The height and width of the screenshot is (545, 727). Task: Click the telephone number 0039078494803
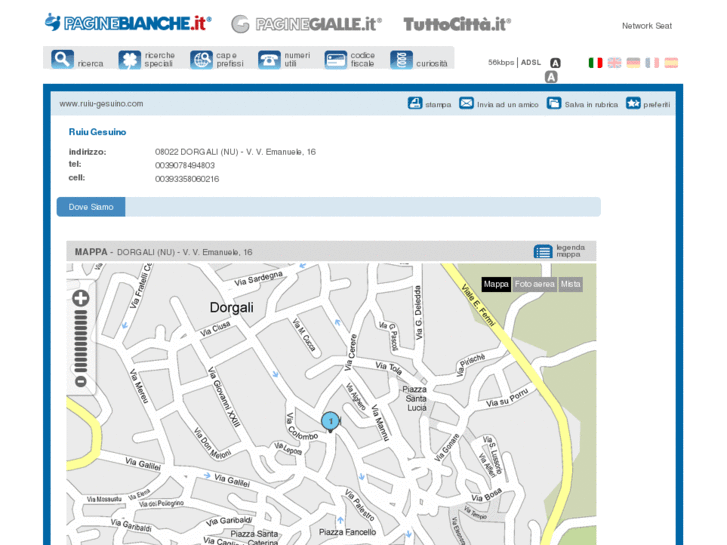tap(185, 165)
